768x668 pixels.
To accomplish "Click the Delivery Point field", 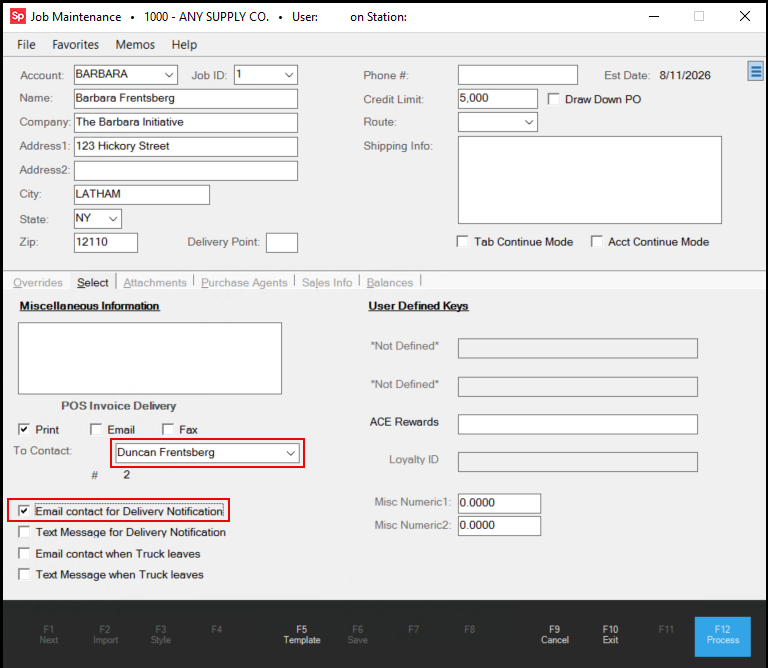I will (282, 242).
